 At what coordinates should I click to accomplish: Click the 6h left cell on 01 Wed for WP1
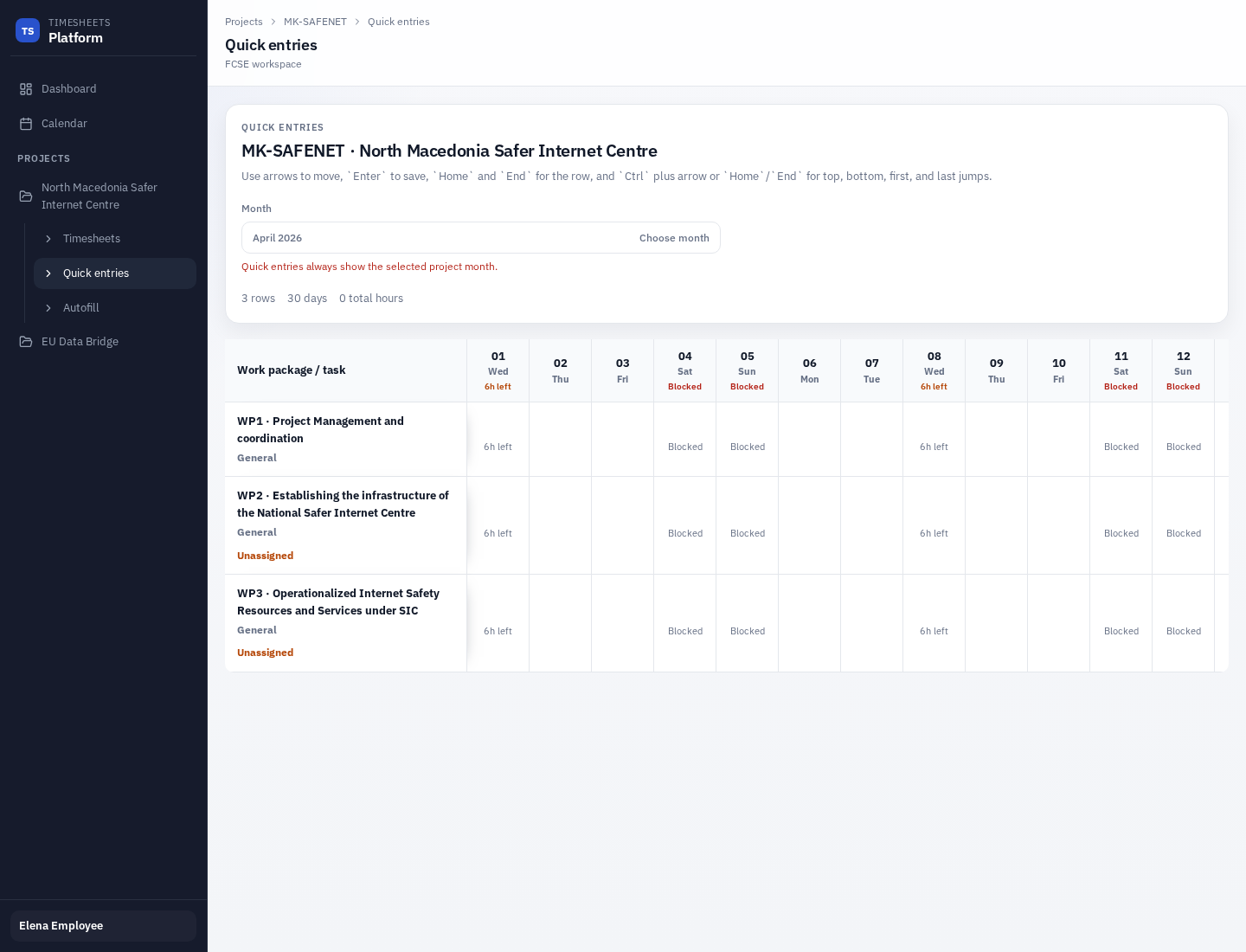498,447
